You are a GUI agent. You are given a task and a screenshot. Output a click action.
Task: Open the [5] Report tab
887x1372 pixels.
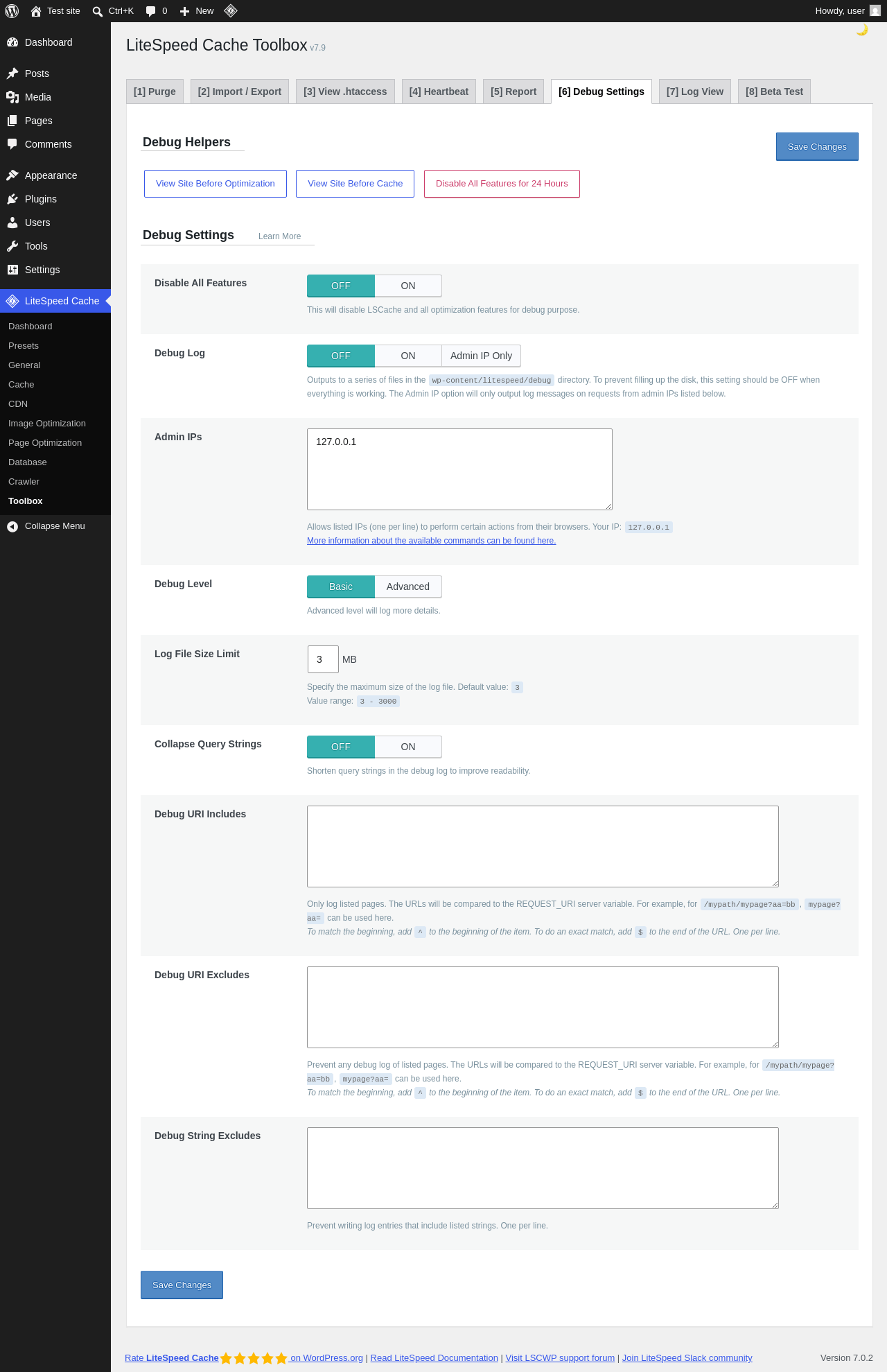point(513,92)
